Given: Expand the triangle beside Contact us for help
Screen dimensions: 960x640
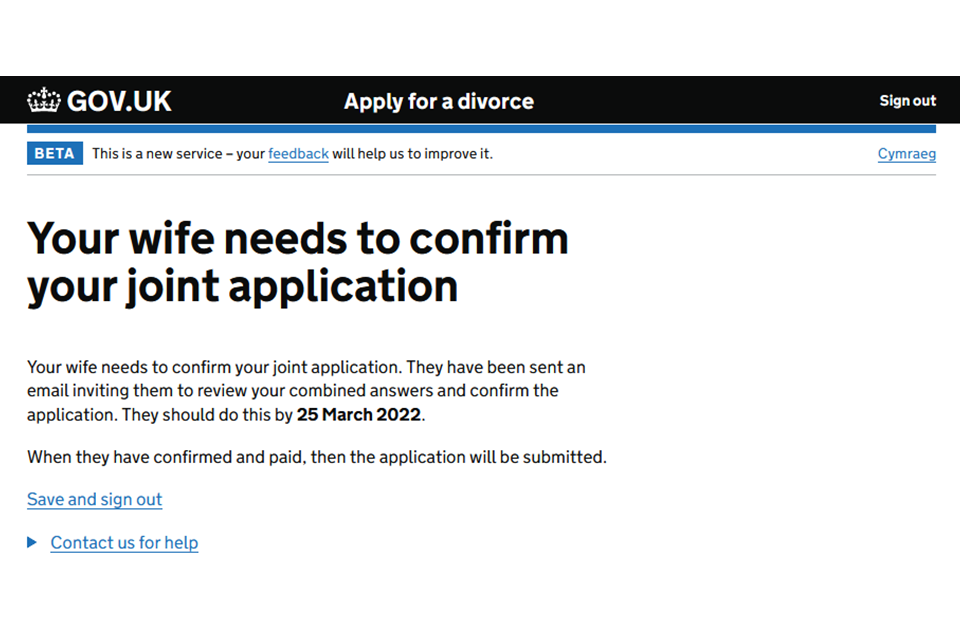Looking at the screenshot, I should pos(32,543).
